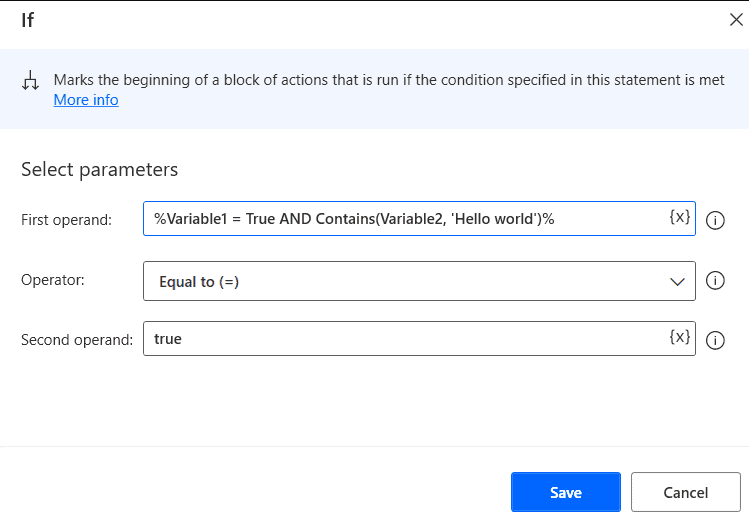Show info tooltip for Second operand
749x521 pixels.
715,341
